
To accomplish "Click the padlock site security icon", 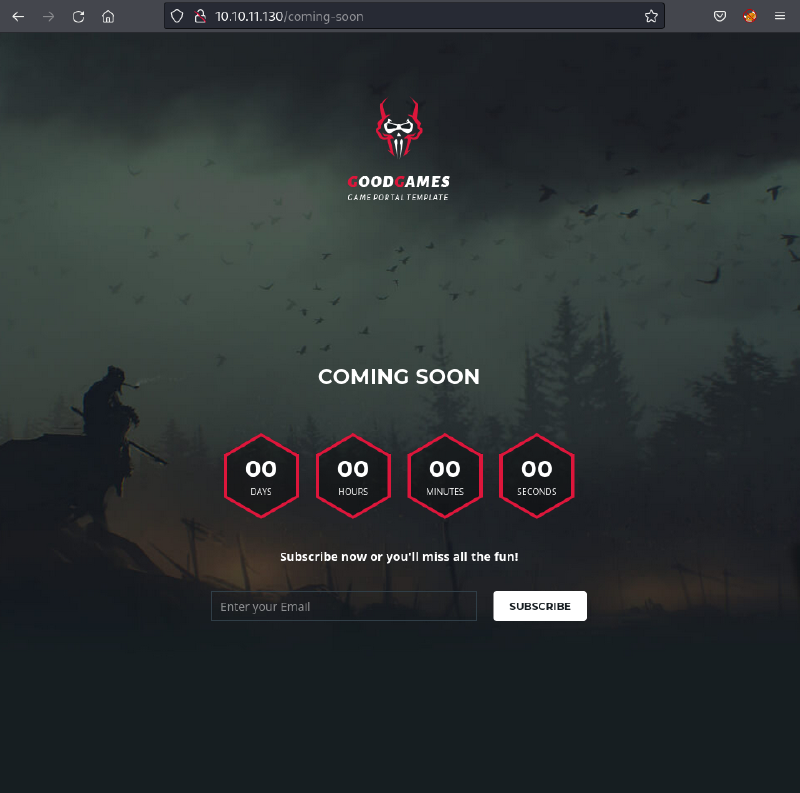I will coord(199,16).
